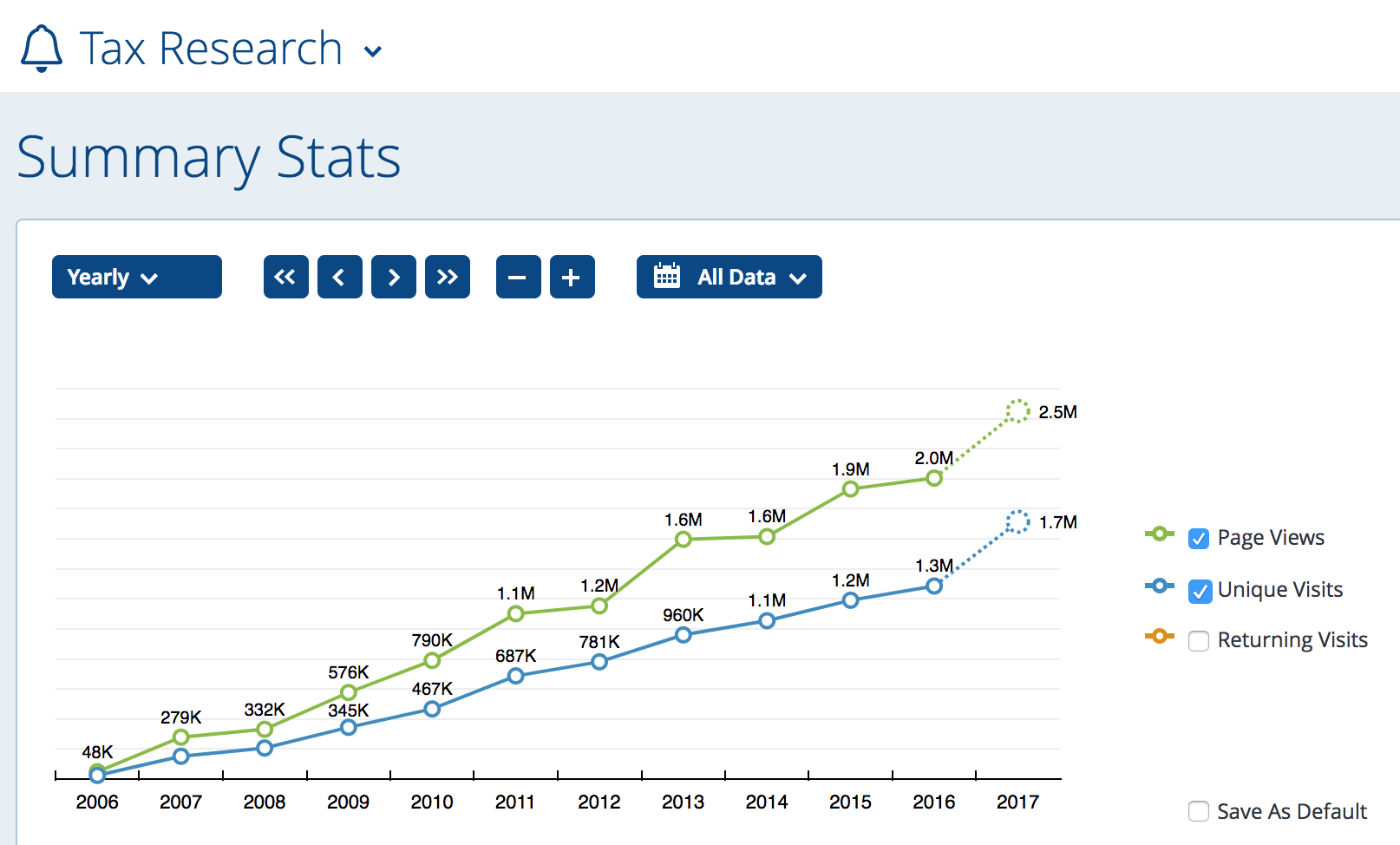Jump to last period with double-right arrows

[x=447, y=277]
